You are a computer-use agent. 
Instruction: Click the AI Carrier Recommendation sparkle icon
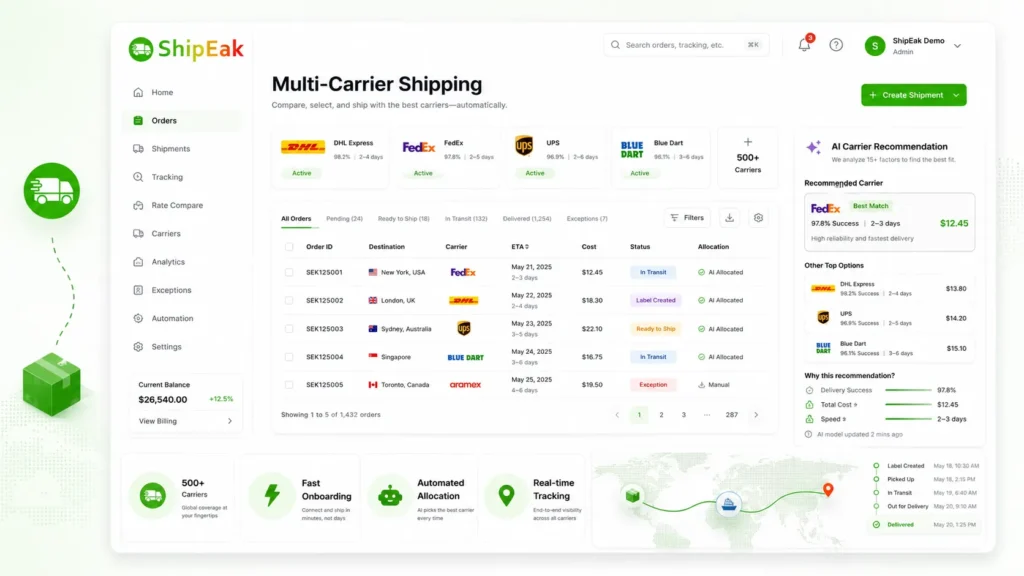(x=813, y=147)
